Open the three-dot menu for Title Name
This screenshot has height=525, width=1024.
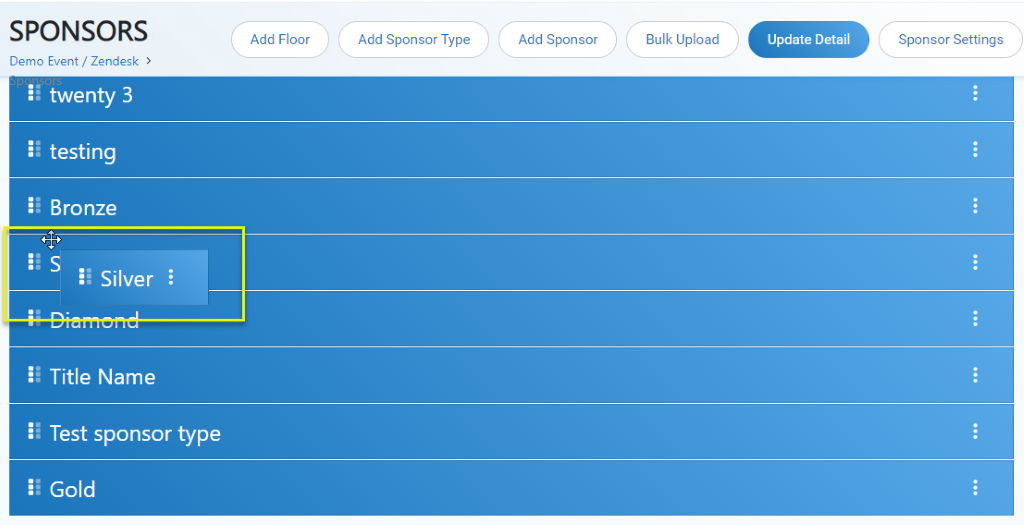(975, 375)
